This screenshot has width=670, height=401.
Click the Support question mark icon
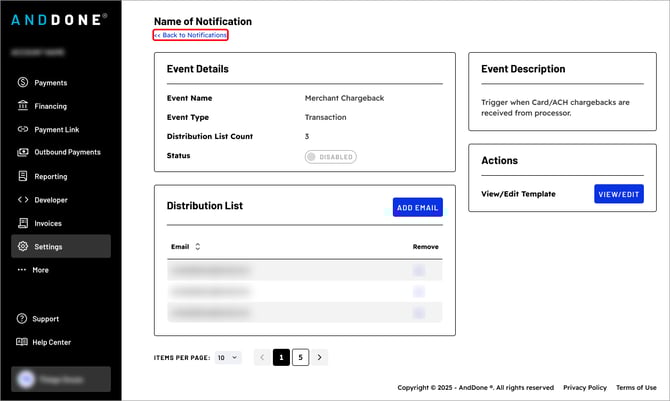coord(21,318)
